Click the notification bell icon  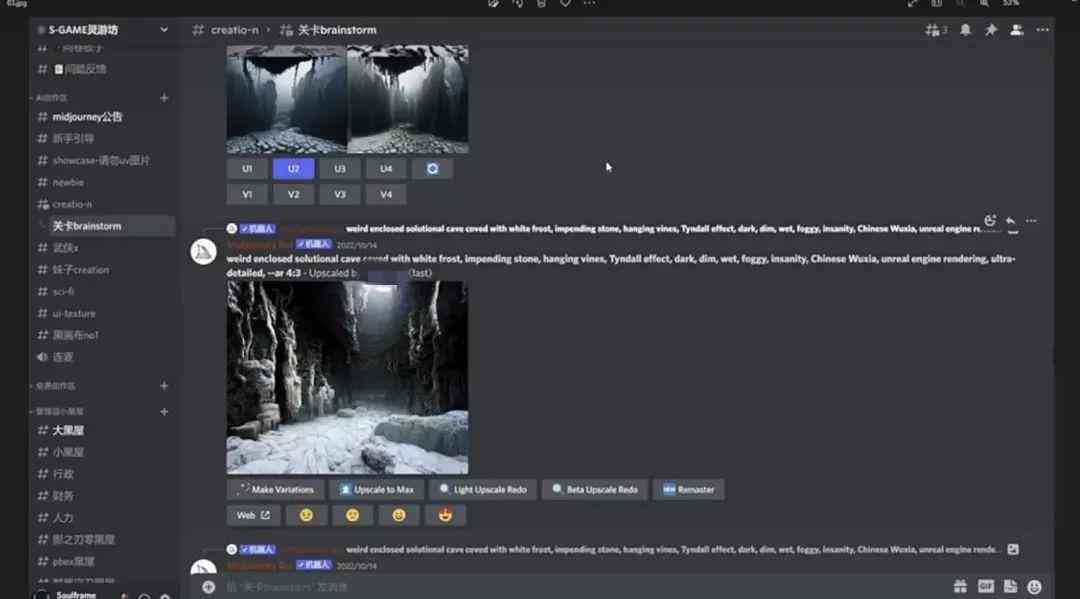[x=966, y=30]
